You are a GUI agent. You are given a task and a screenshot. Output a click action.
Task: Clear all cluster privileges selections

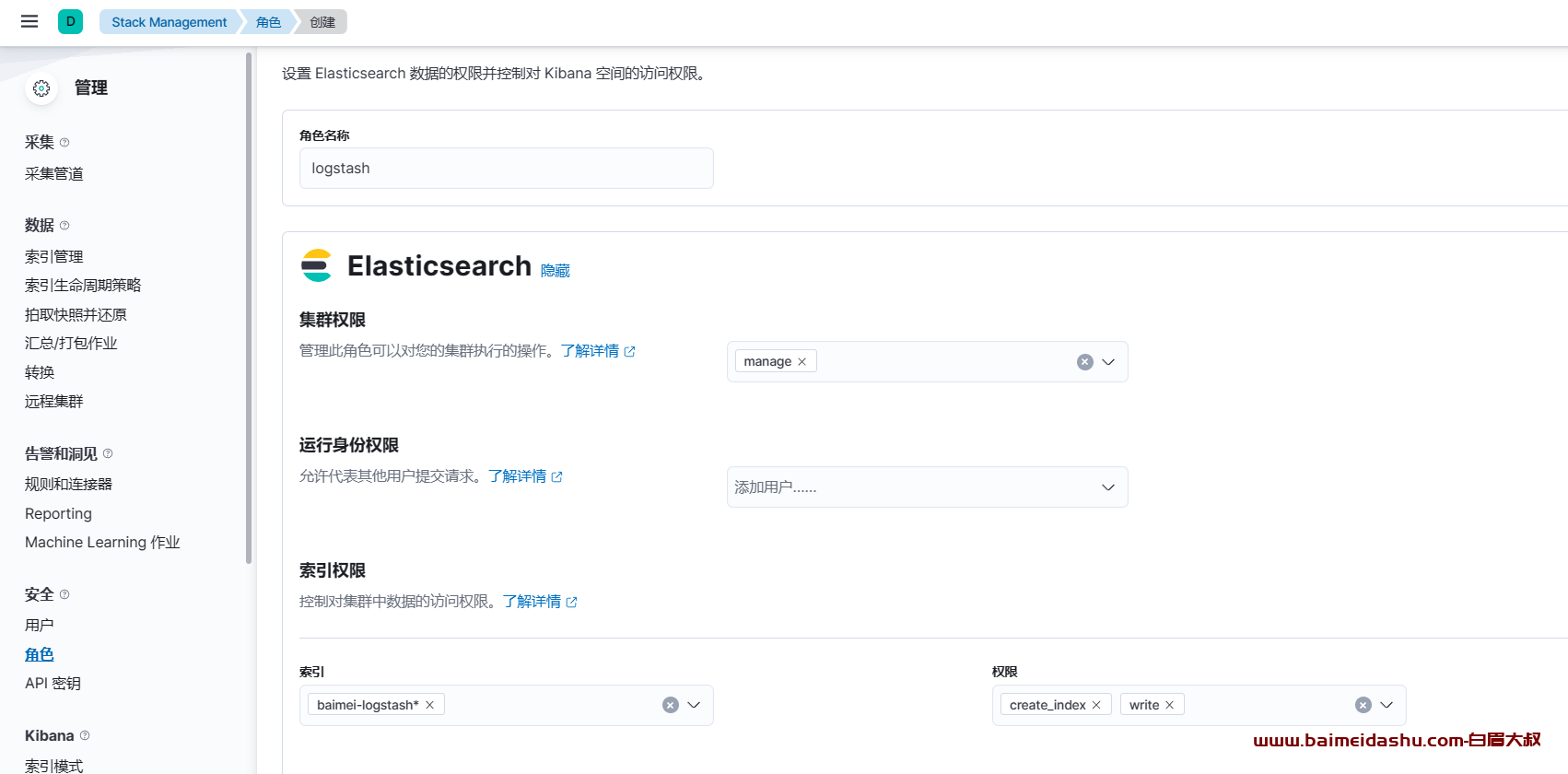point(1084,362)
